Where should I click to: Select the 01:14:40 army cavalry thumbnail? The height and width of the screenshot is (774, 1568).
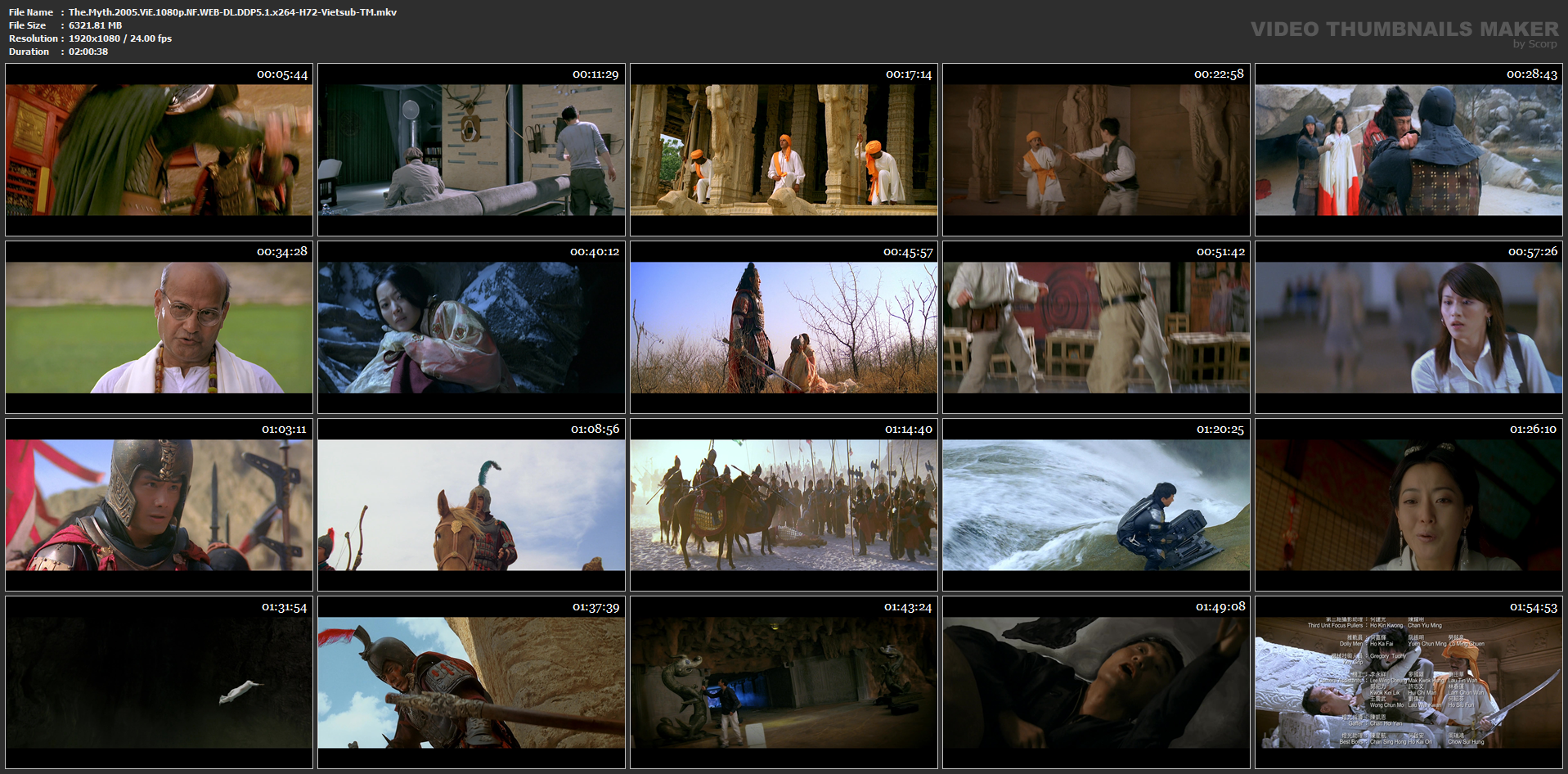pos(784,505)
